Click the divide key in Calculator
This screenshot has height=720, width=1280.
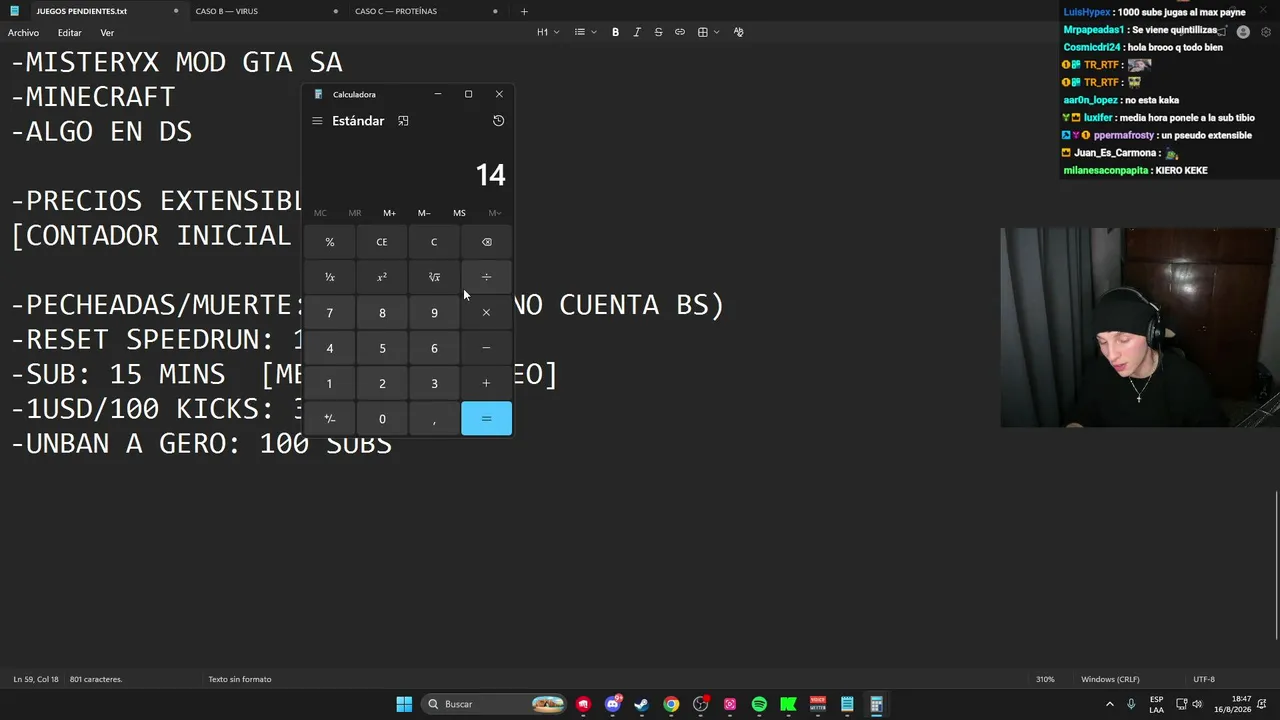pos(486,277)
